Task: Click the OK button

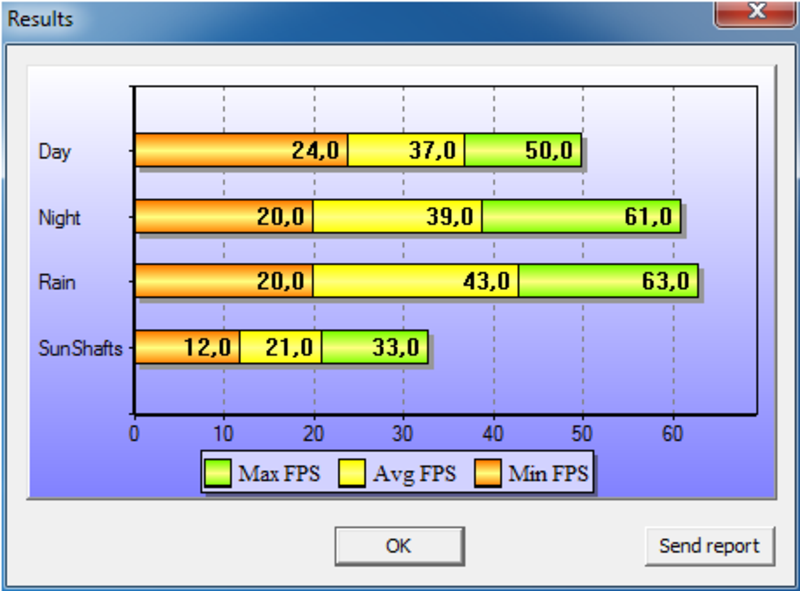Action: coord(399,546)
